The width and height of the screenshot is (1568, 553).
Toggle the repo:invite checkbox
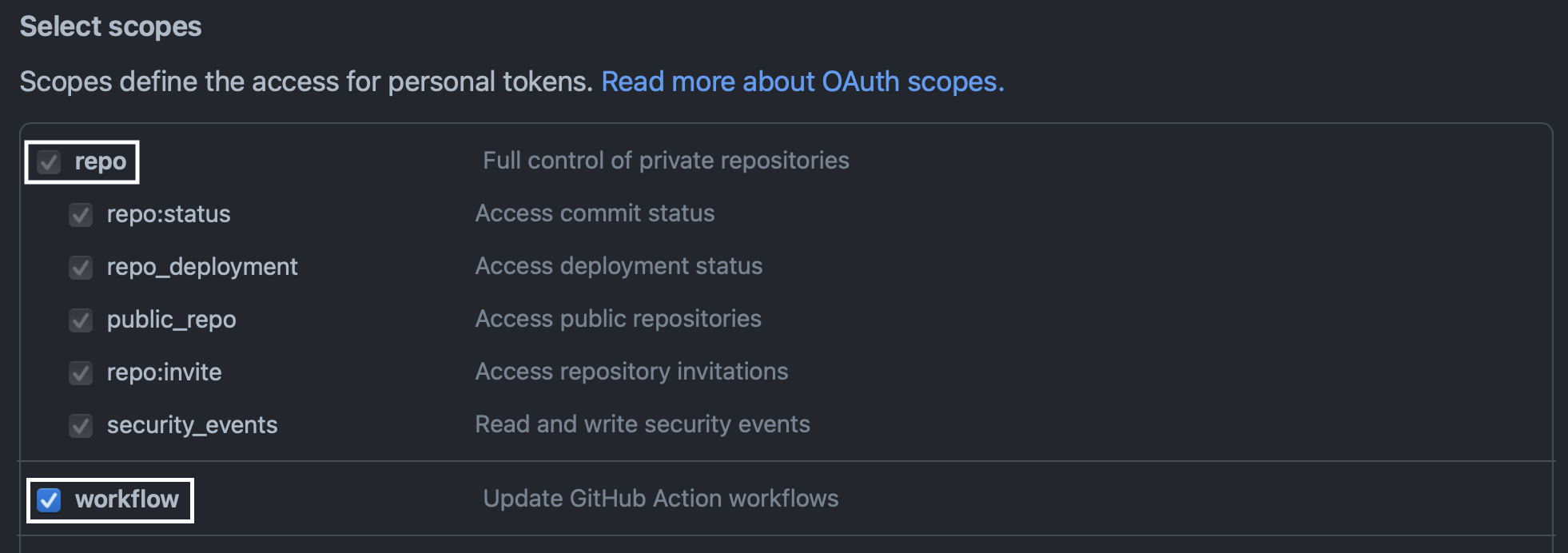pyautogui.click(x=81, y=373)
